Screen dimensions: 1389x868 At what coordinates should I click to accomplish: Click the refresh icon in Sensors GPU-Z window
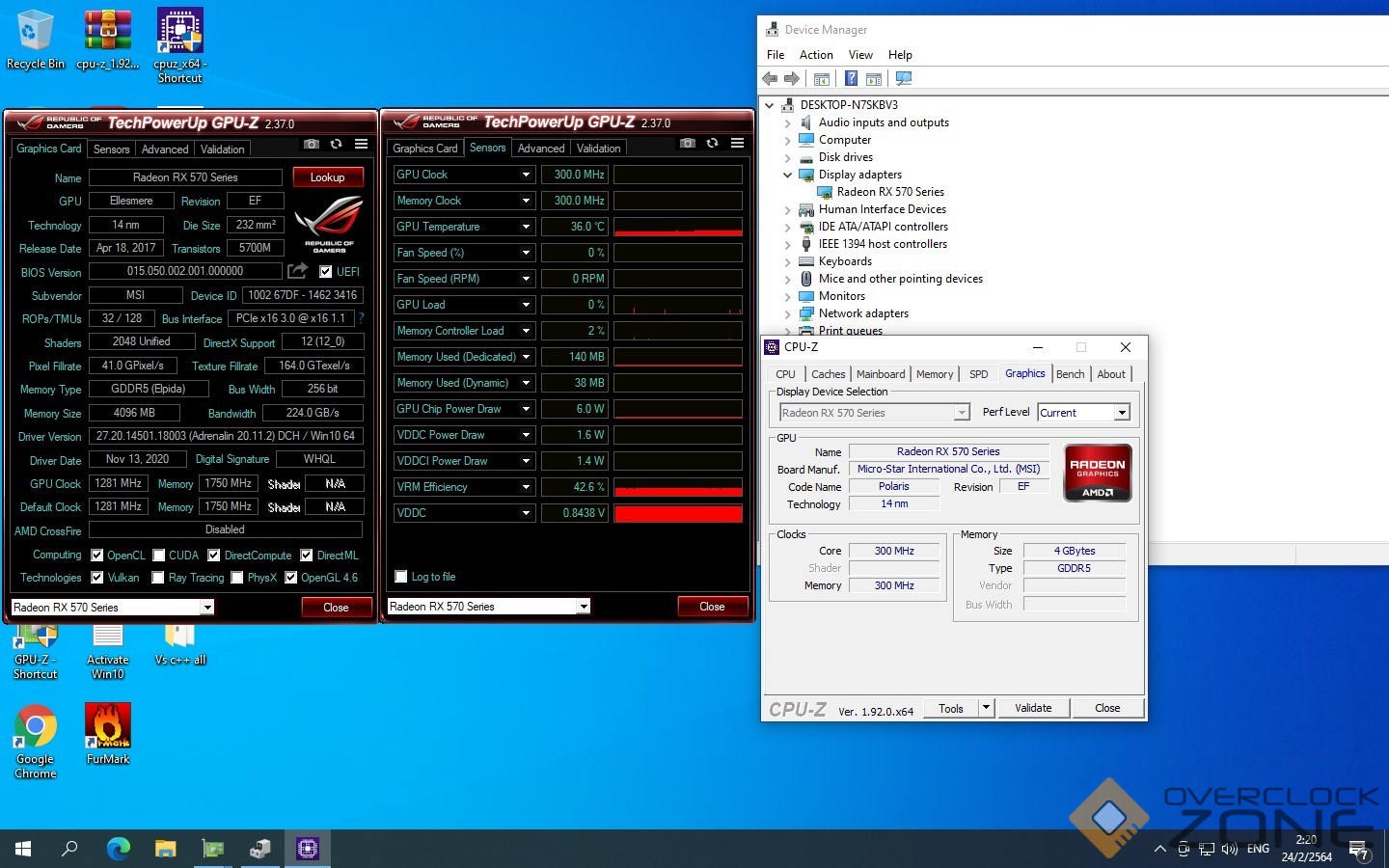[x=712, y=144]
